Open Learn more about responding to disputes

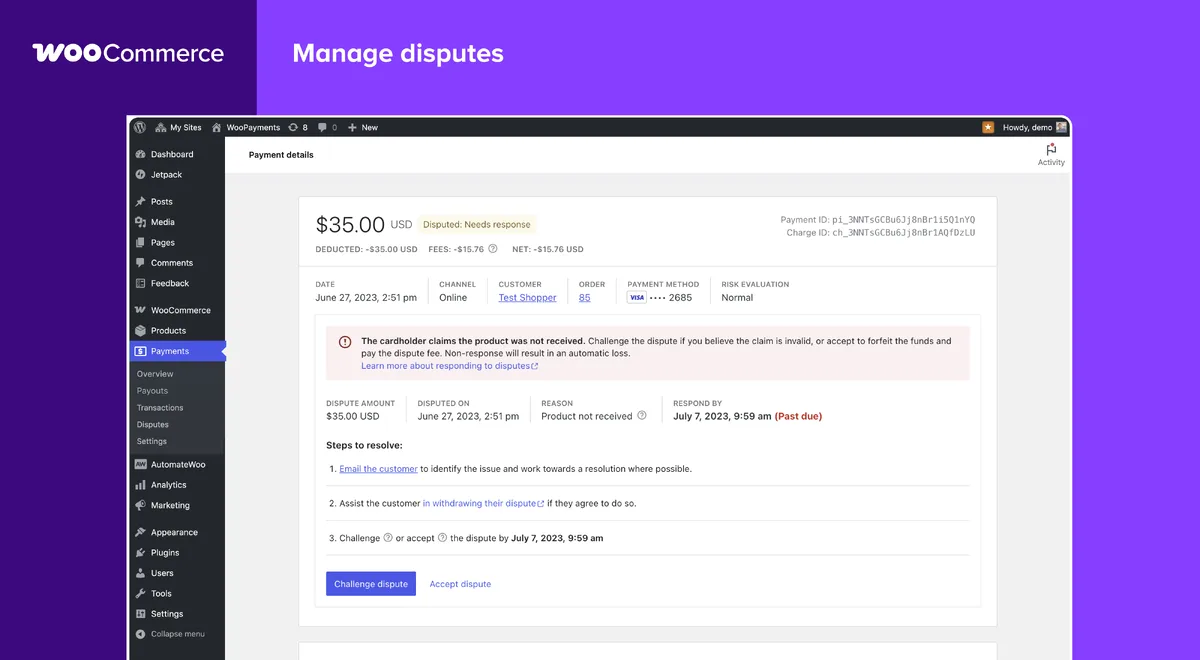point(449,366)
